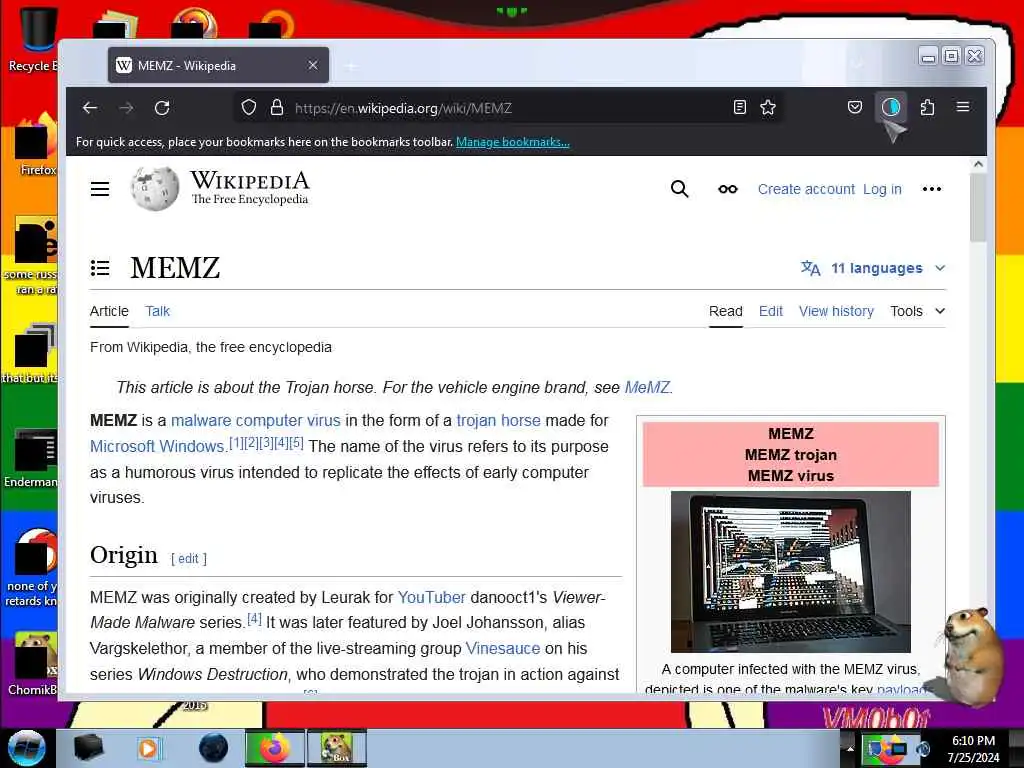
Task: Switch to the Talk tab
Action: point(157,312)
